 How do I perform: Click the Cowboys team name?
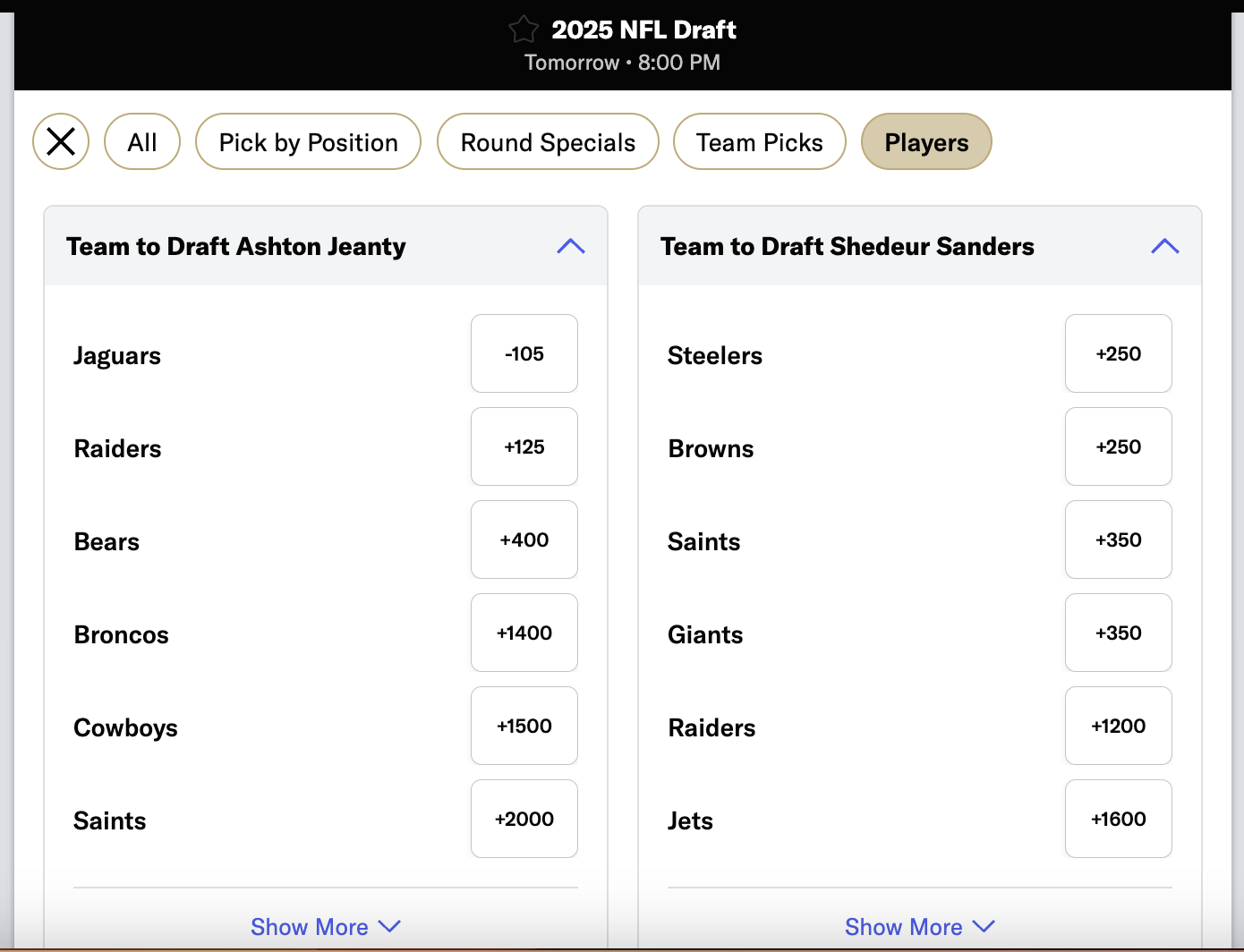(125, 728)
